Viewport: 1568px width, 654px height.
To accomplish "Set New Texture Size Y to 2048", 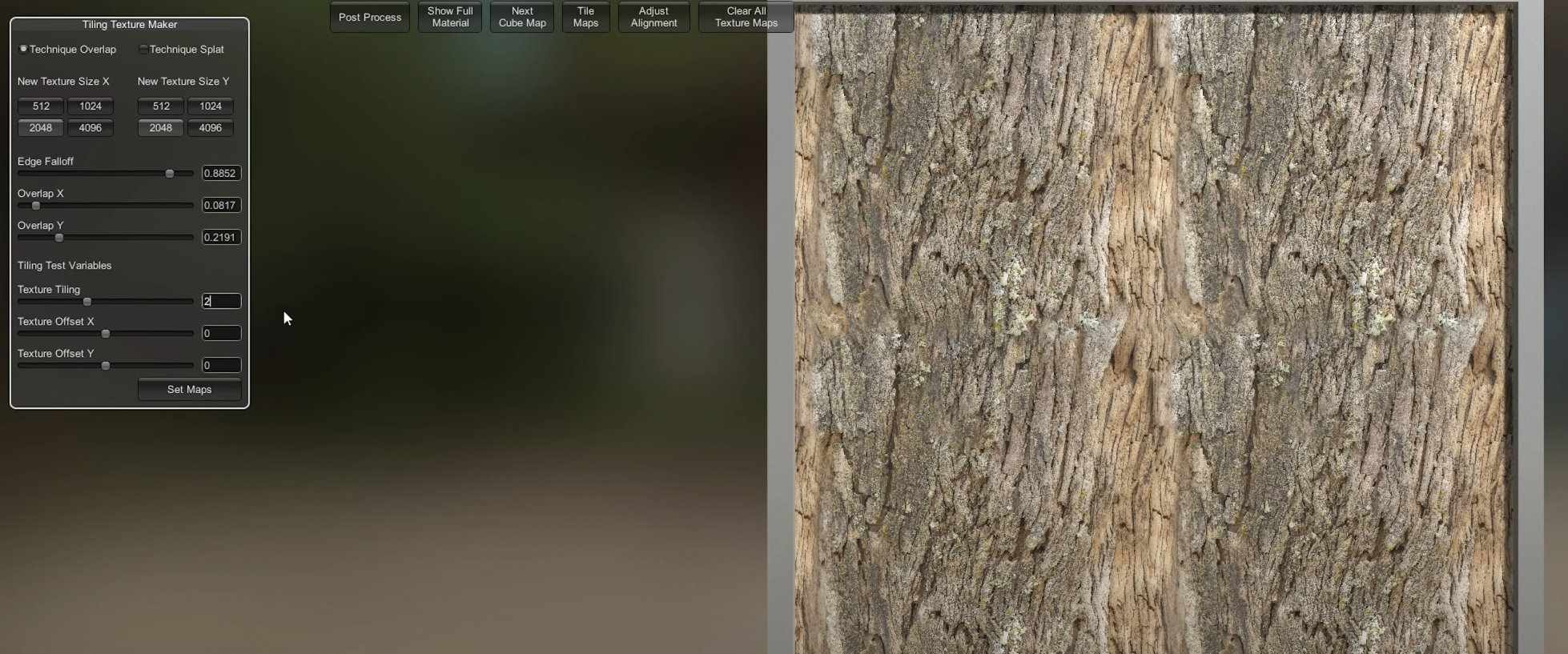I will [x=161, y=127].
